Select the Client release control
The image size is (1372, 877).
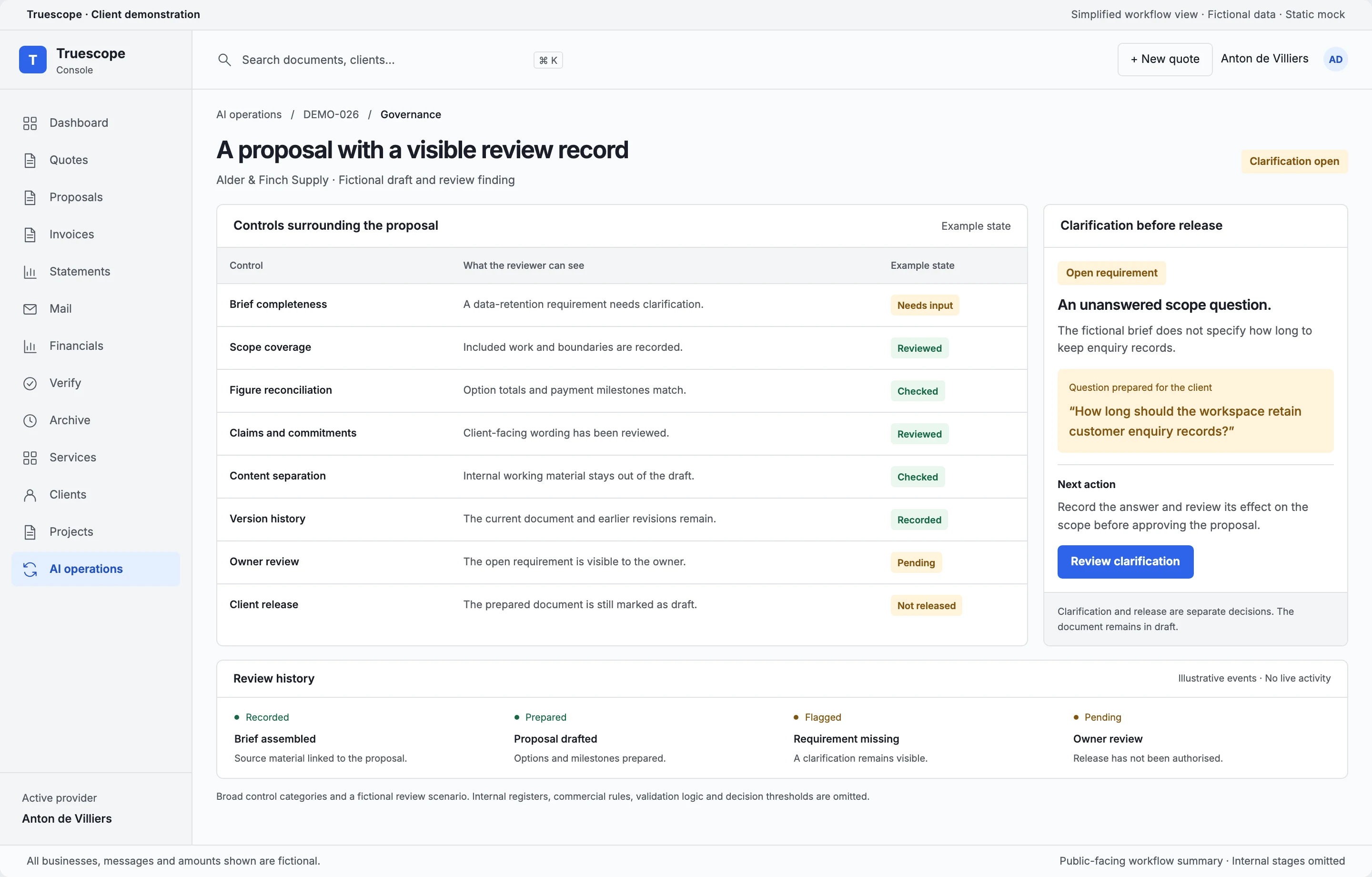622,605
